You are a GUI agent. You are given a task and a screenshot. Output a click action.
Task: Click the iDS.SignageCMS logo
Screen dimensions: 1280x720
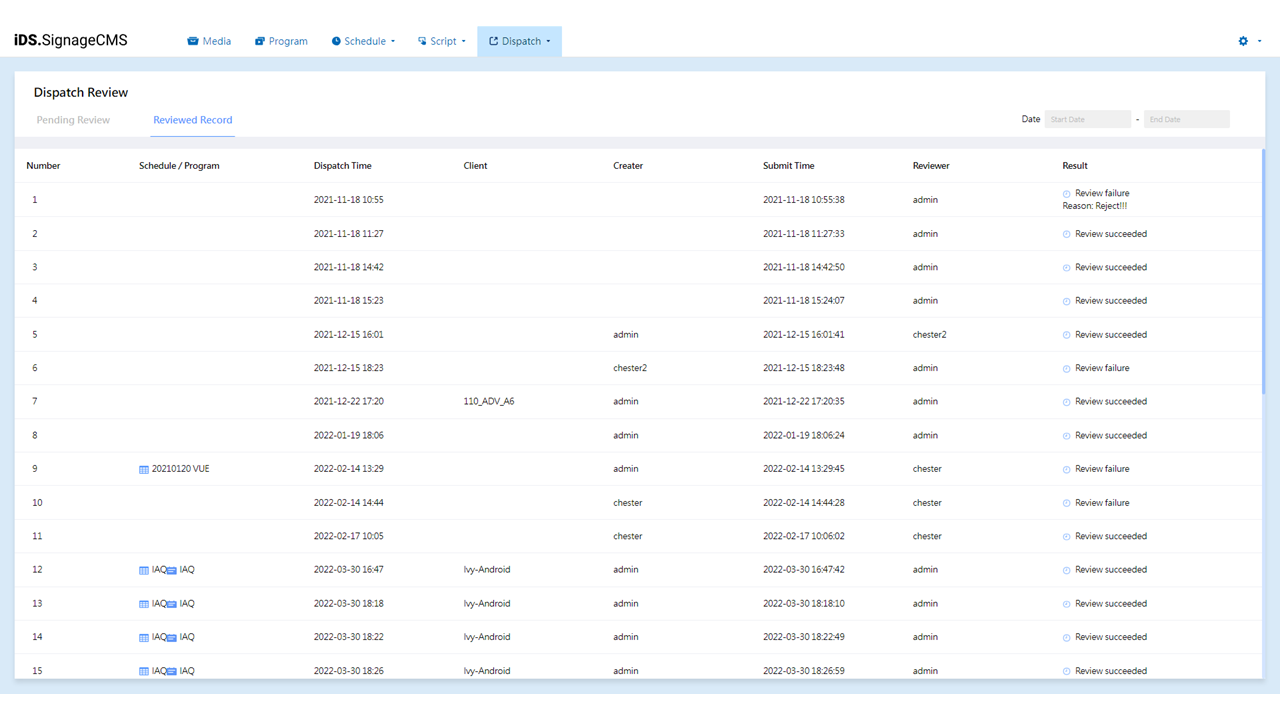coord(71,41)
